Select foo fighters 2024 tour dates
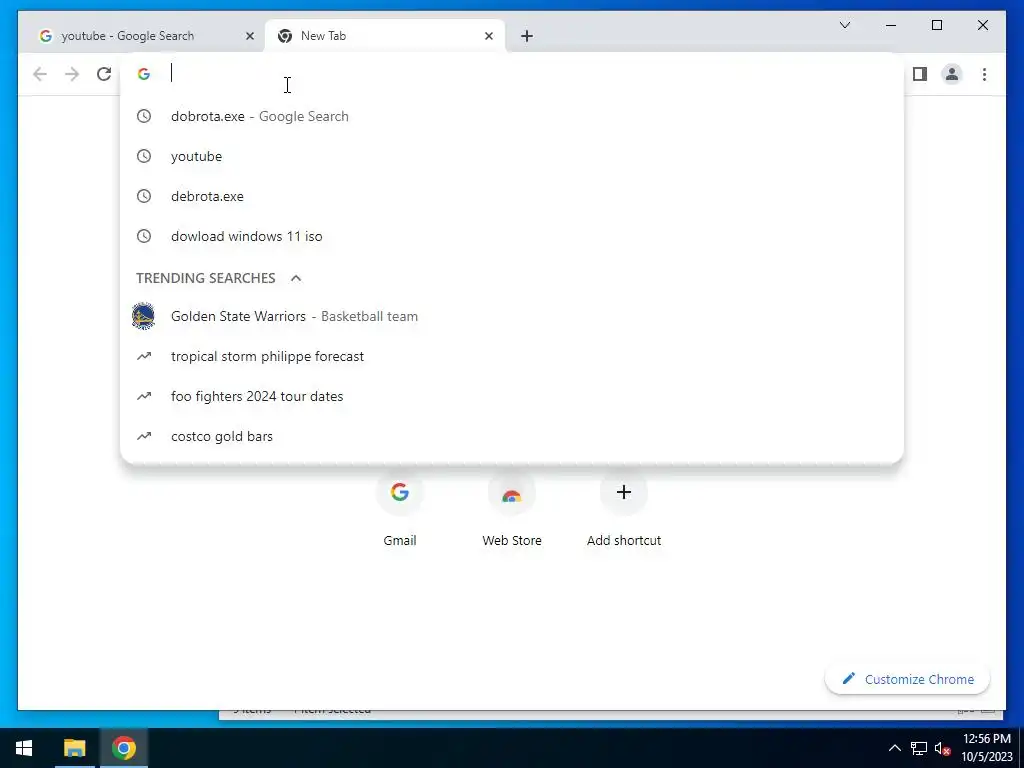The width and height of the screenshot is (1024, 768). 512,396
